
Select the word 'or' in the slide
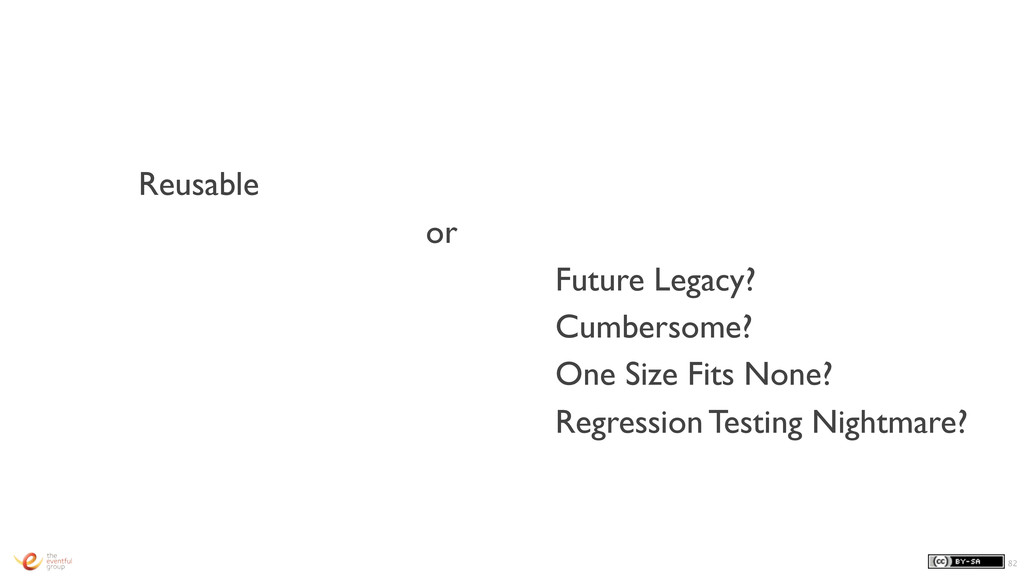pos(441,233)
